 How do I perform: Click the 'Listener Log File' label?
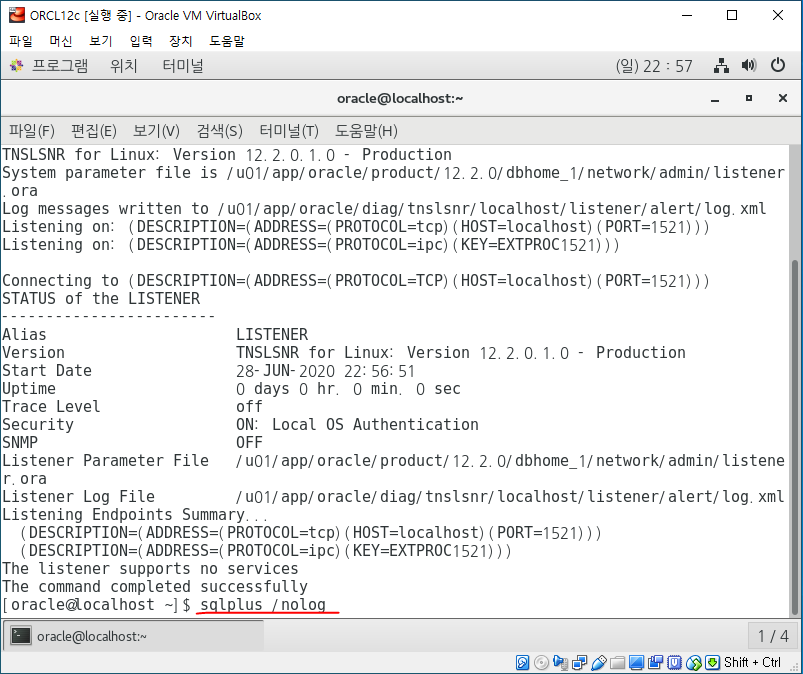click(x=78, y=497)
